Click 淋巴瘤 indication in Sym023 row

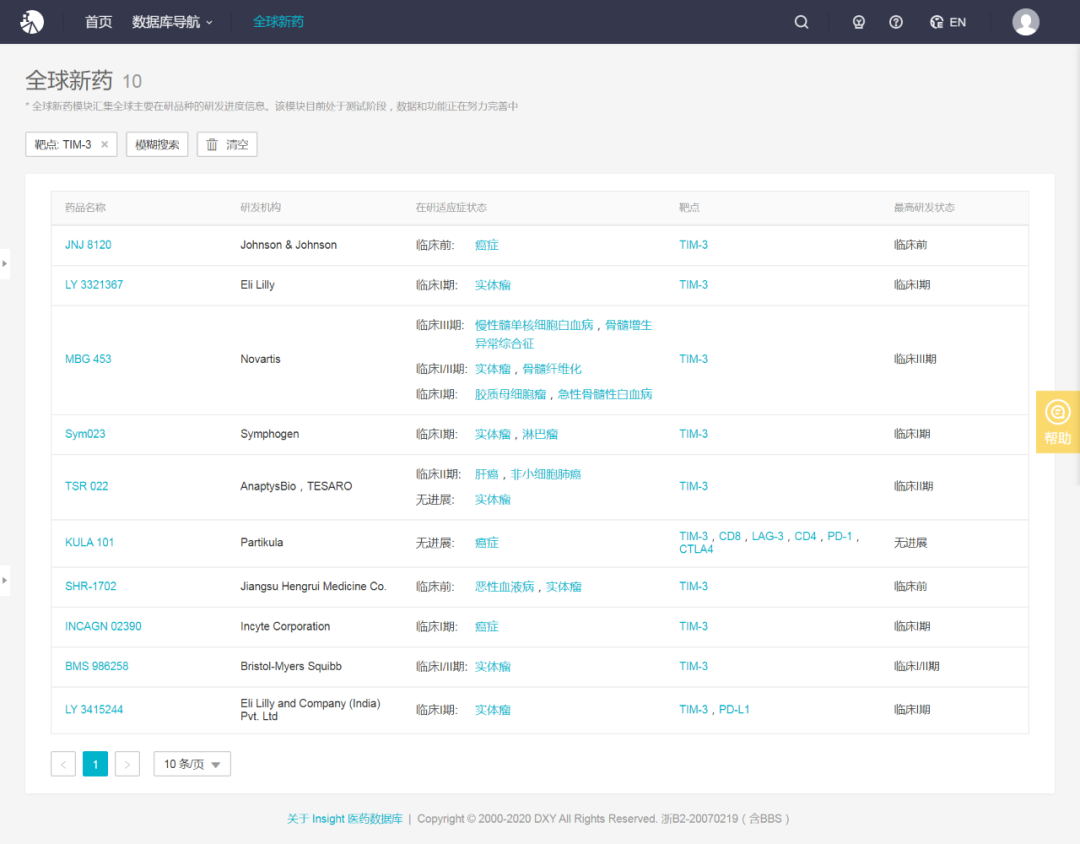pyautogui.click(x=540, y=435)
